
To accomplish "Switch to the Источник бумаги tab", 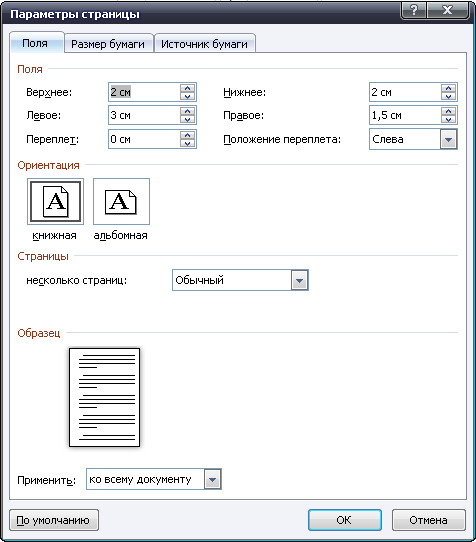I will (204, 44).
